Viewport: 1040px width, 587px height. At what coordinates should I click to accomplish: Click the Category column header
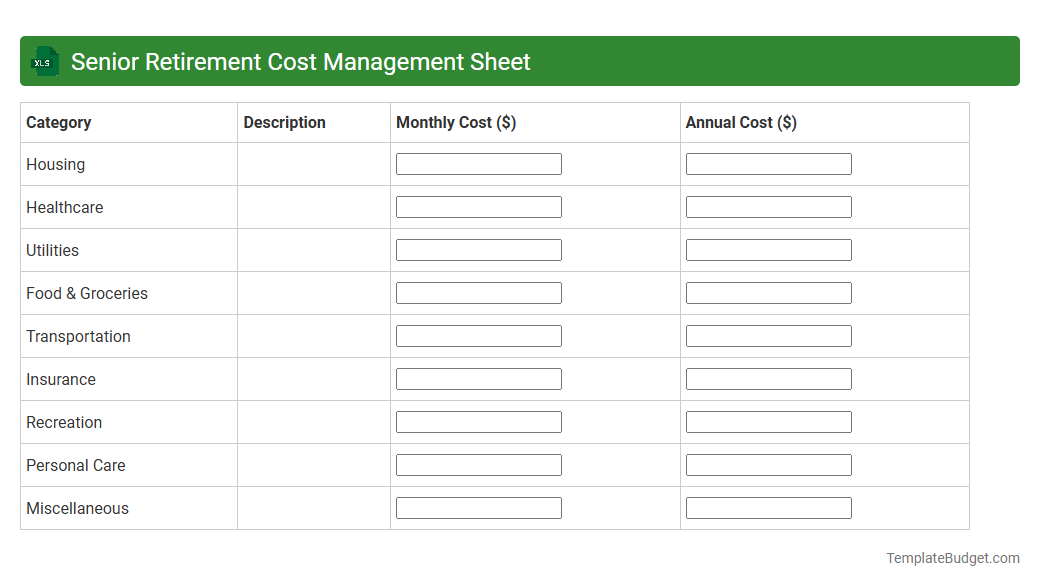click(x=58, y=122)
